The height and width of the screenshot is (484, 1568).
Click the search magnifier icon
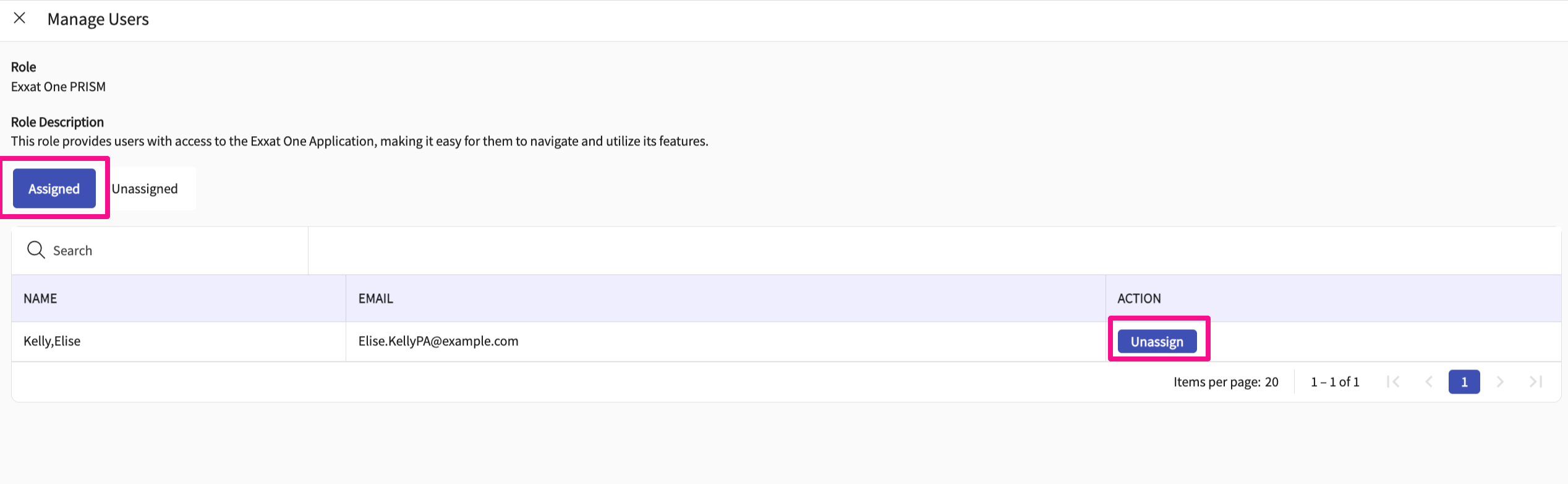tap(36, 250)
